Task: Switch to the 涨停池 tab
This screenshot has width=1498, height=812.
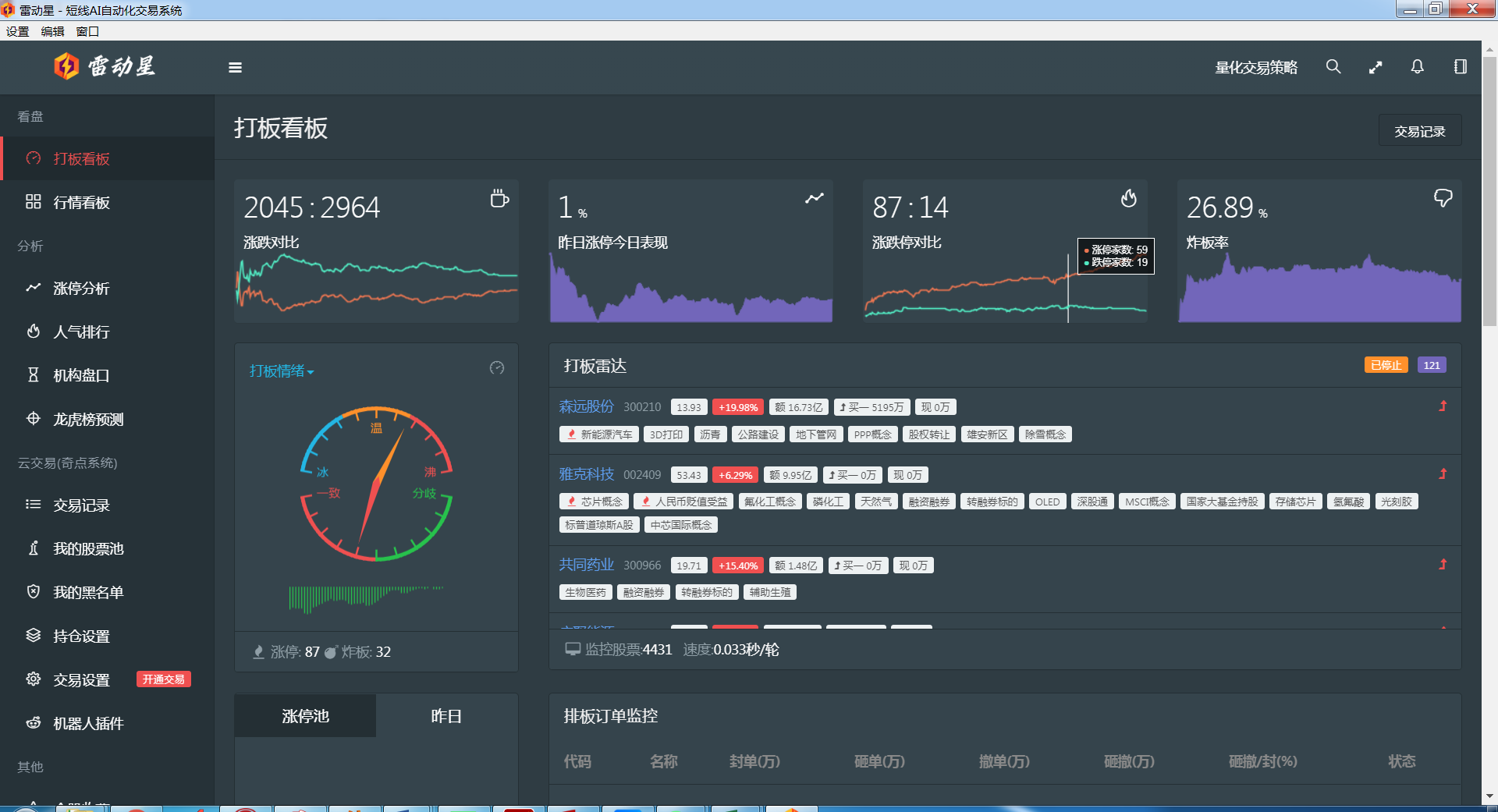Action: [305, 715]
